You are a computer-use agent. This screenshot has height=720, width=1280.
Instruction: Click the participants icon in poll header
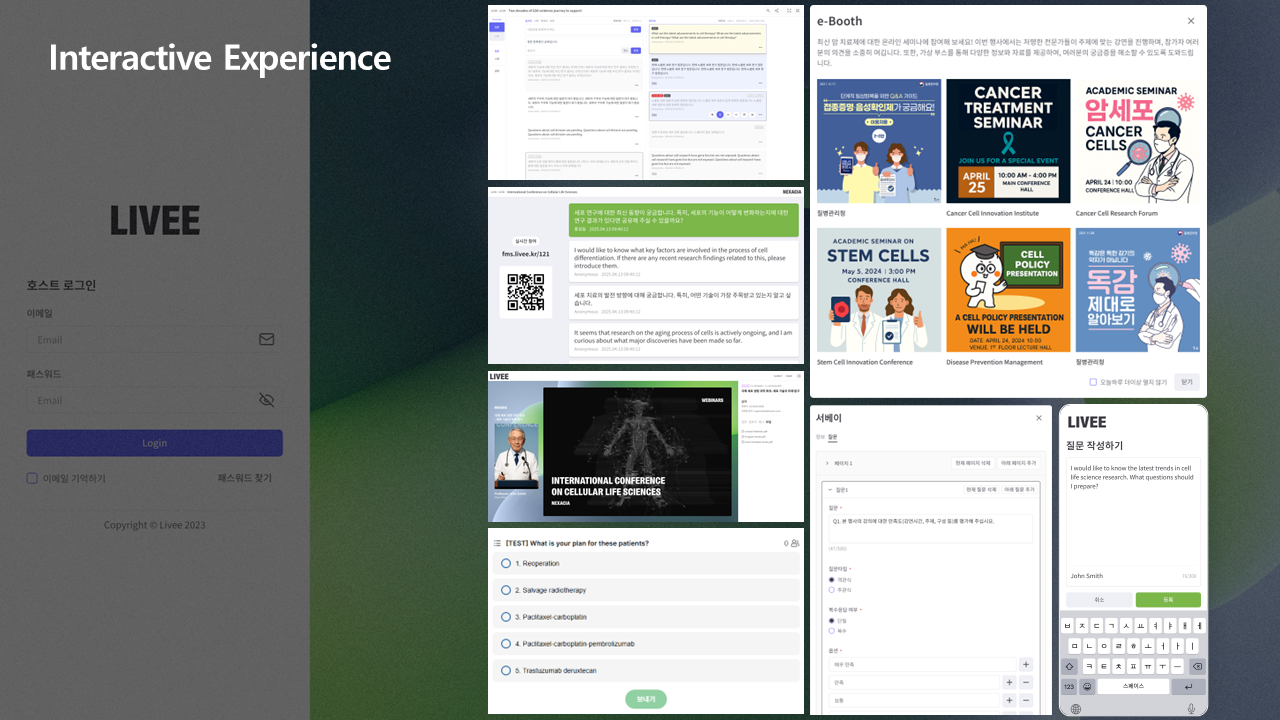click(x=795, y=543)
